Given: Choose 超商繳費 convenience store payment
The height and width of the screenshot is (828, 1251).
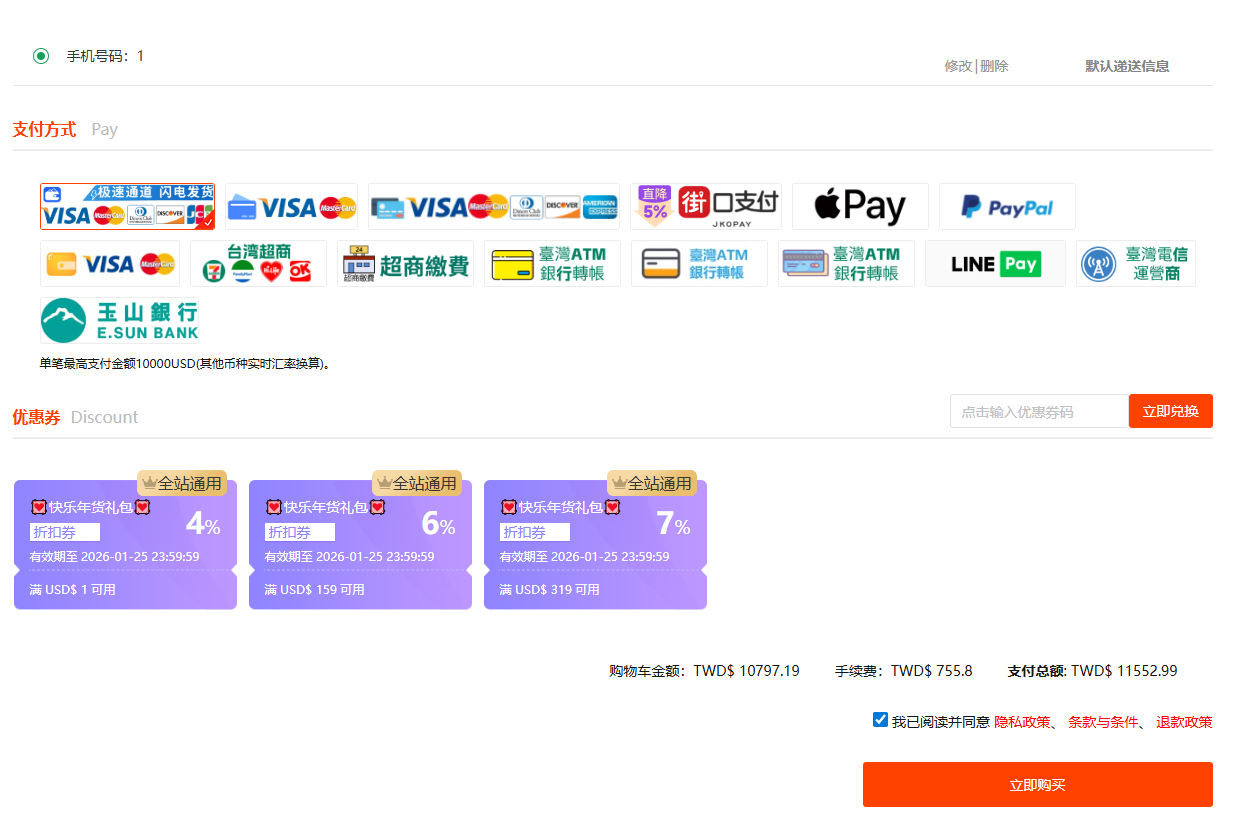Looking at the screenshot, I should pos(405,264).
